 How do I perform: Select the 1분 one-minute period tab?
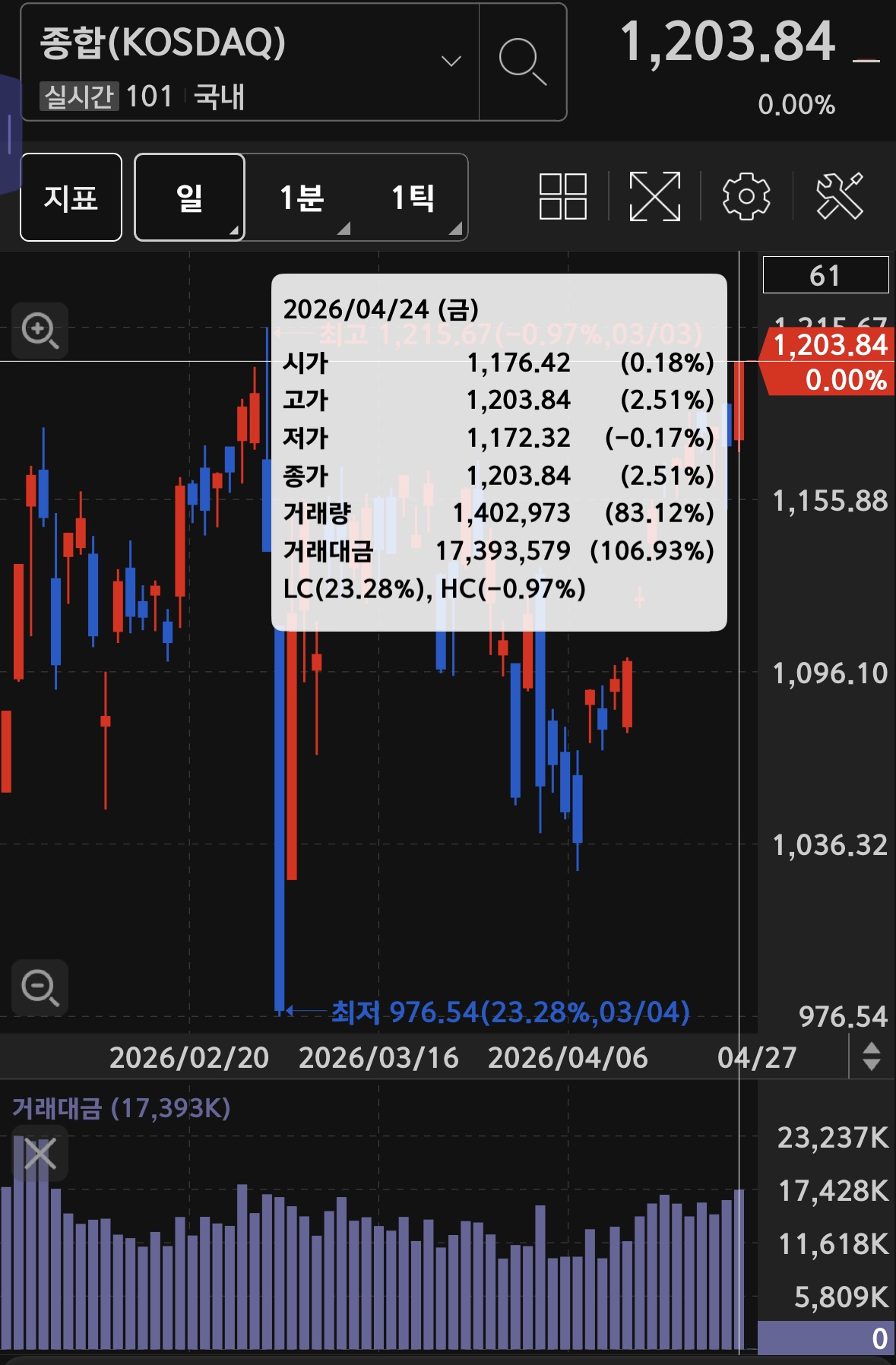301,198
